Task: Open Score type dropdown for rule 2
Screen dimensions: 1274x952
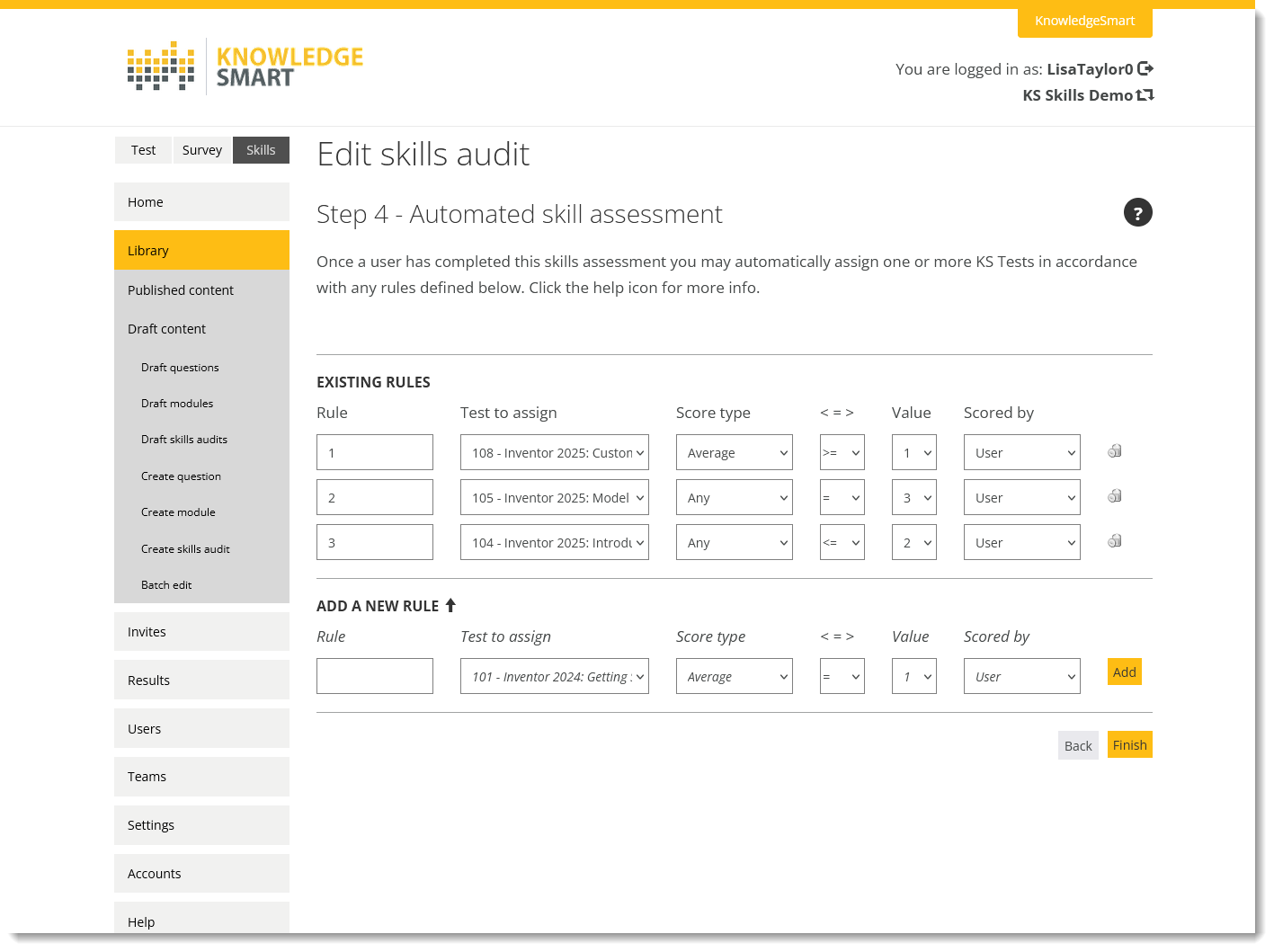Action: click(x=735, y=497)
